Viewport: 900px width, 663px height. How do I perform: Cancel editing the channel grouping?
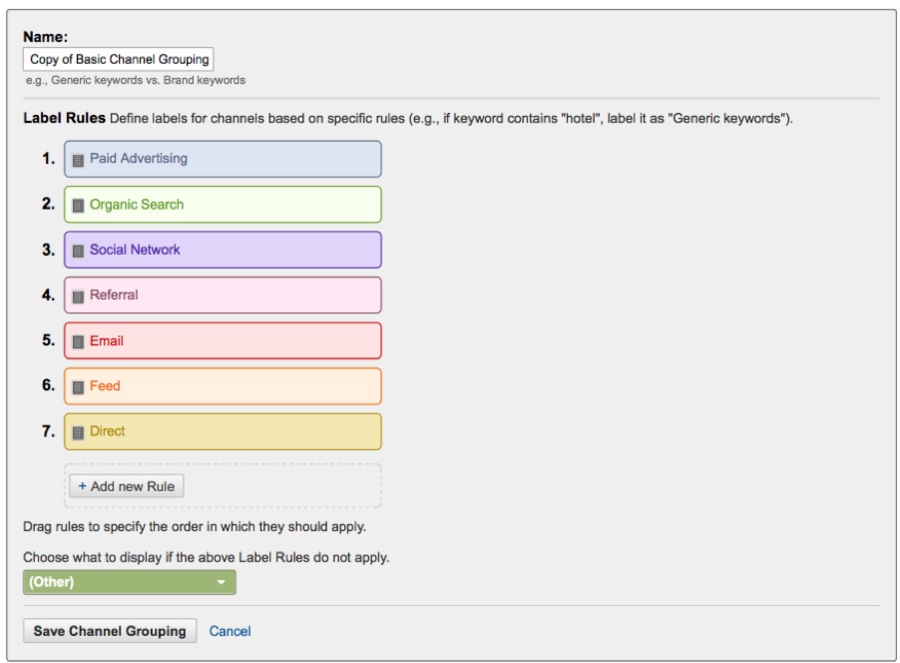point(230,631)
